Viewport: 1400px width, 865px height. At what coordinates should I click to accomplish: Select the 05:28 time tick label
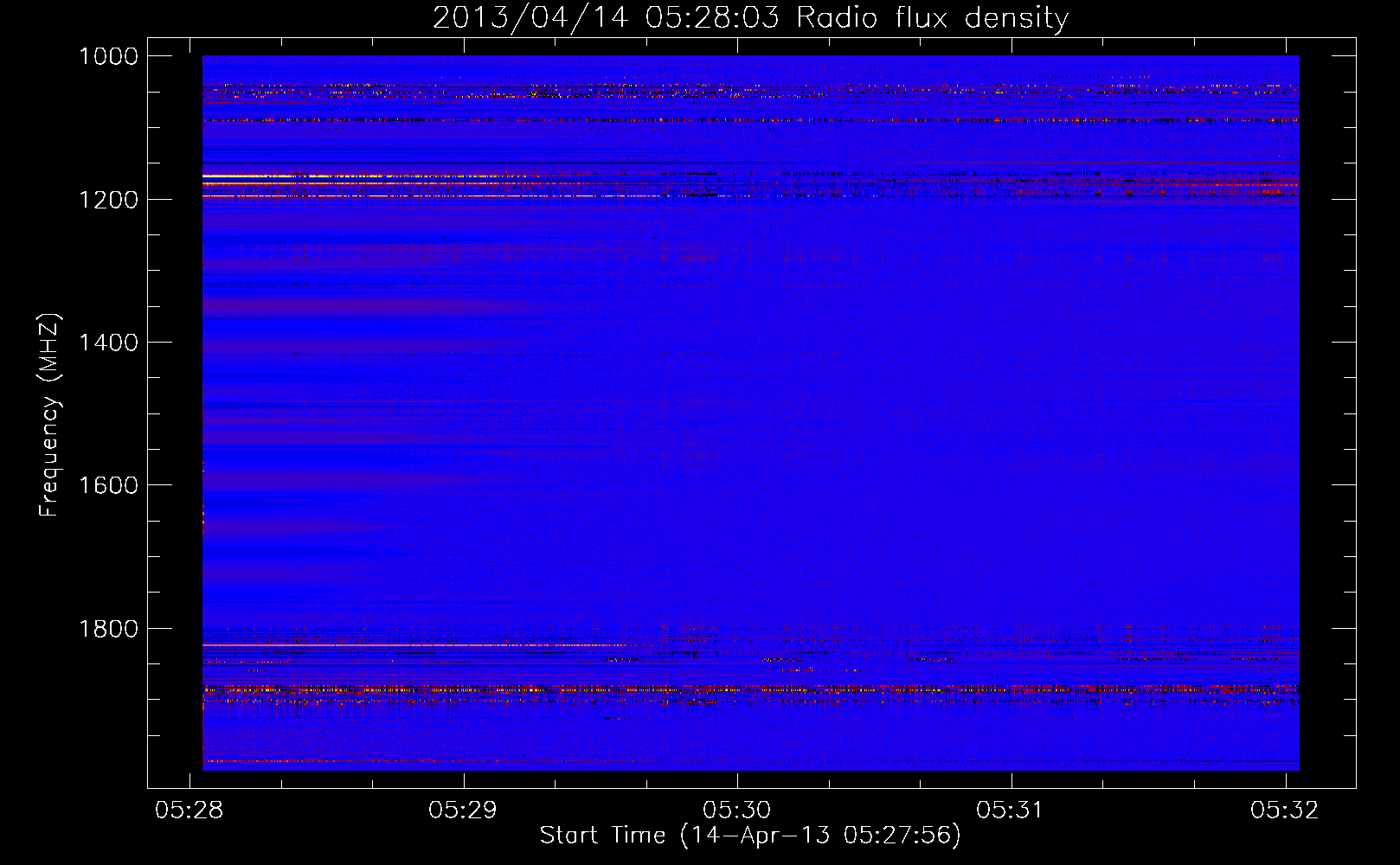pos(189,810)
